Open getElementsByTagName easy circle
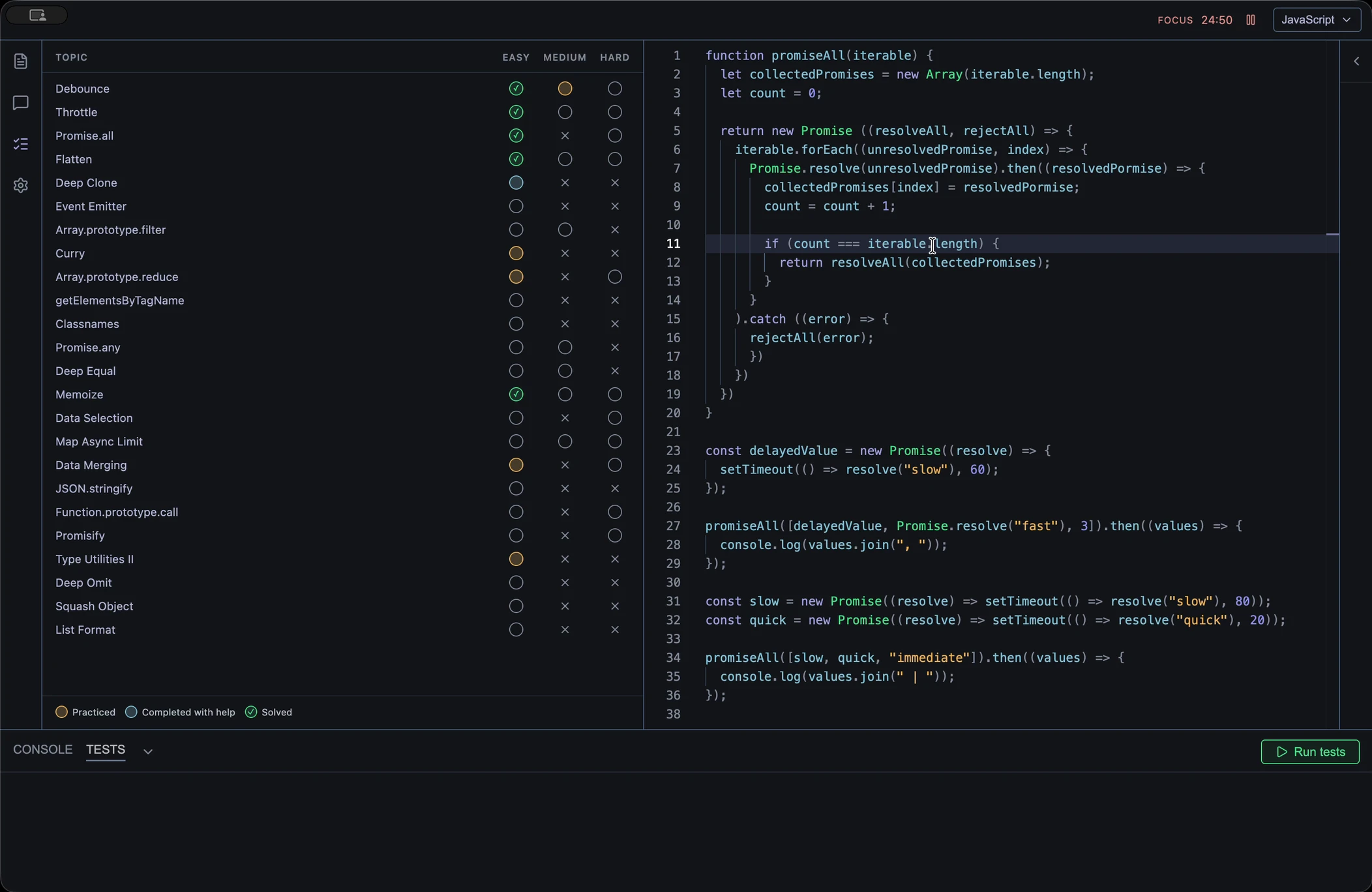 click(x=516, y=301)
